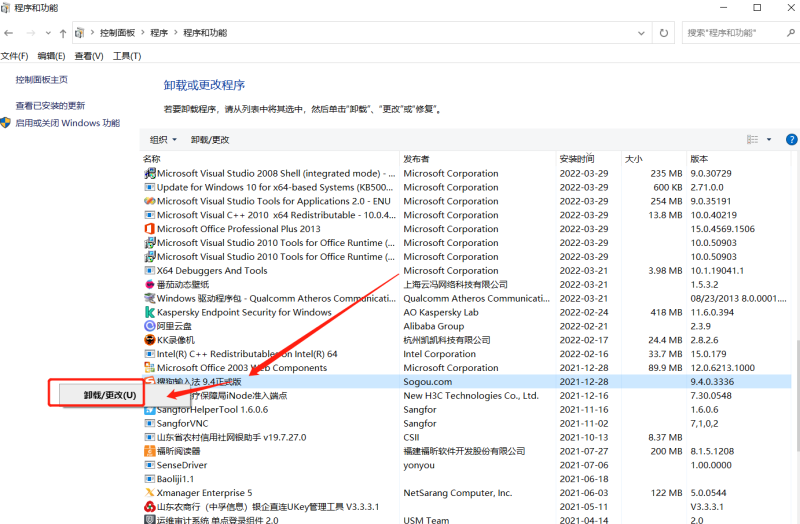Select the X64 Debuggers And Tools icon
The height and width of the screenshot is (524, 800).
149,270
